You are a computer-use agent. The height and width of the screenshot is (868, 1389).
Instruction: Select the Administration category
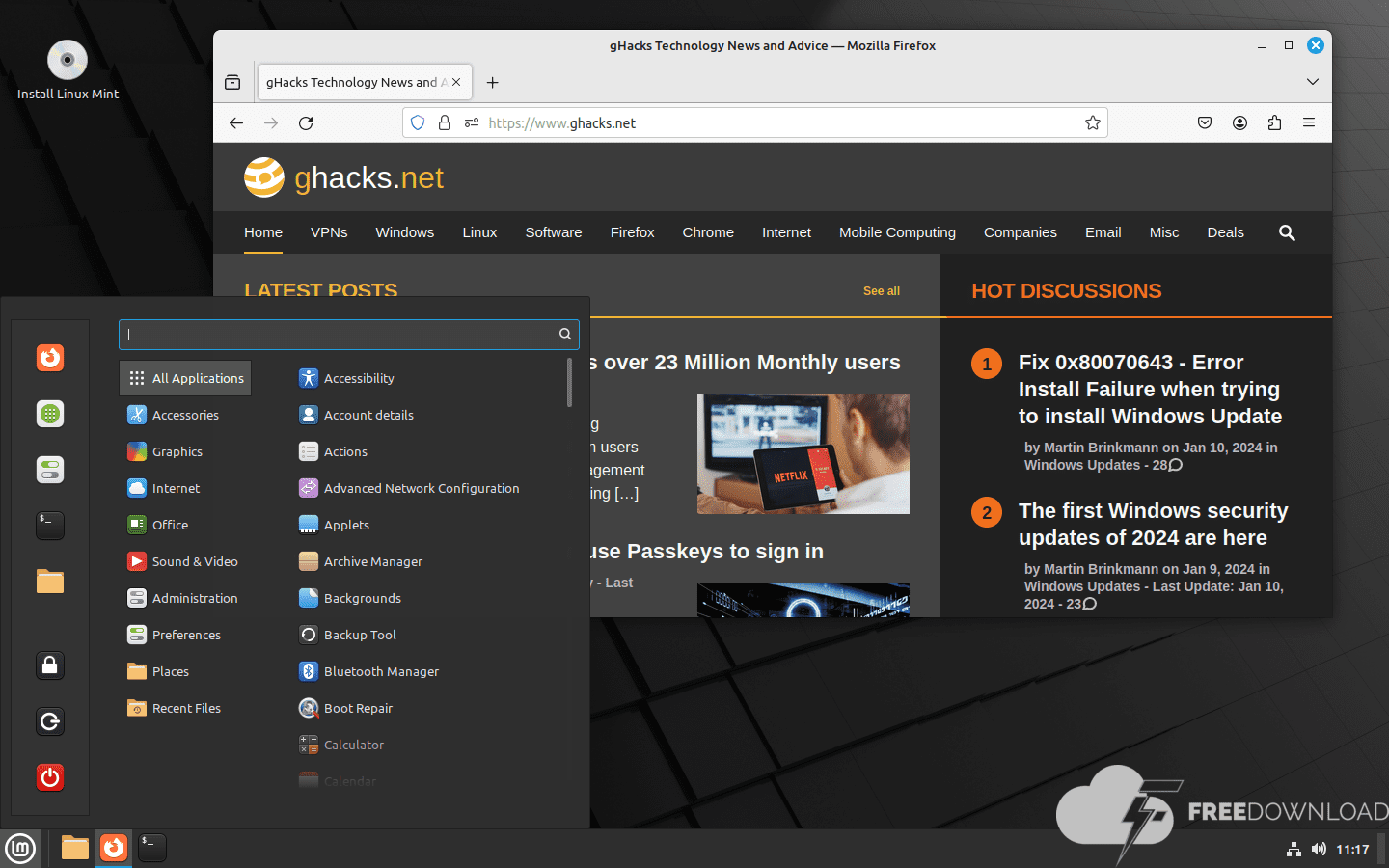pyautogui.click(x=194, y=598)
